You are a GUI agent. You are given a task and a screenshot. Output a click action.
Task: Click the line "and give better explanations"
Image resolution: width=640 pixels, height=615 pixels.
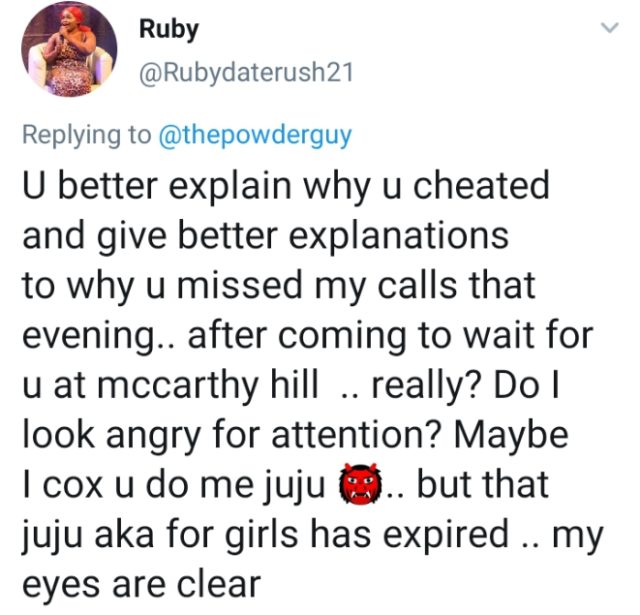click(264, 237)
